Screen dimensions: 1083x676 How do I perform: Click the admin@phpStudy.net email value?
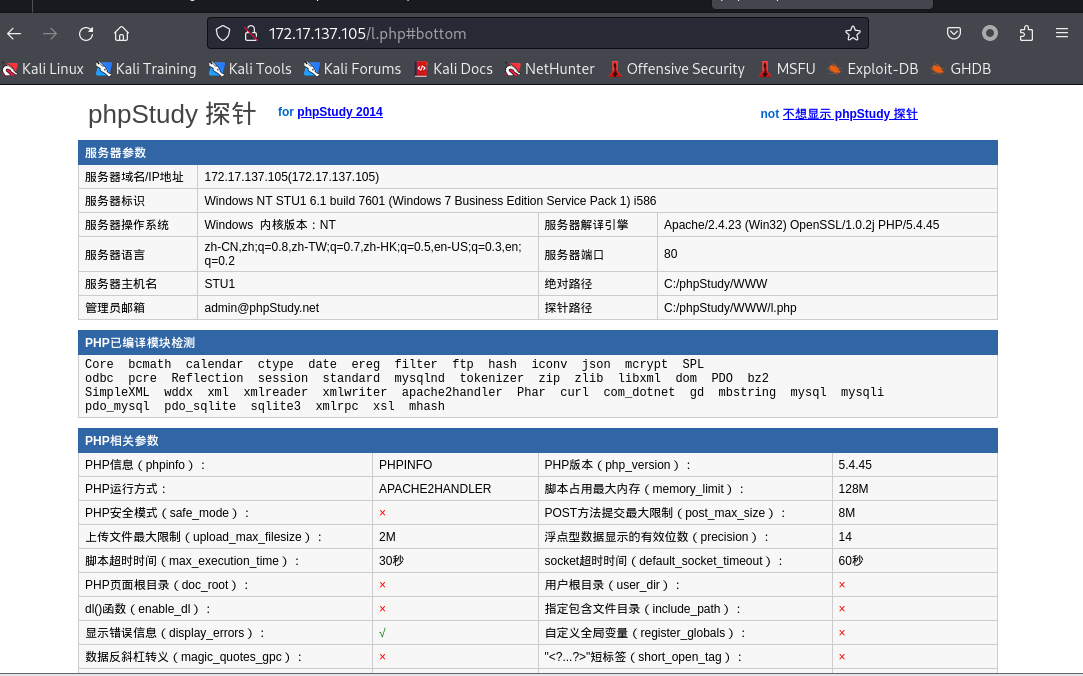pos(262,308)
